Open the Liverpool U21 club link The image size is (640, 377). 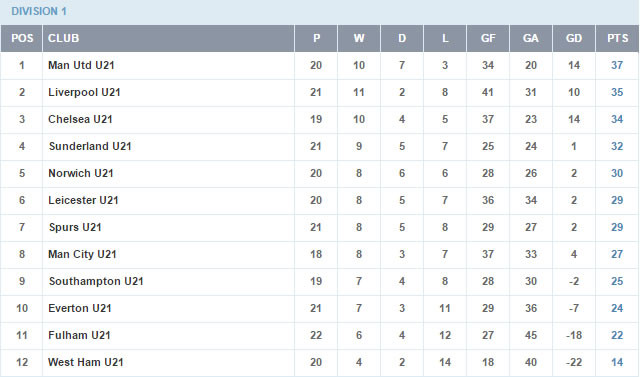(84, 92)
